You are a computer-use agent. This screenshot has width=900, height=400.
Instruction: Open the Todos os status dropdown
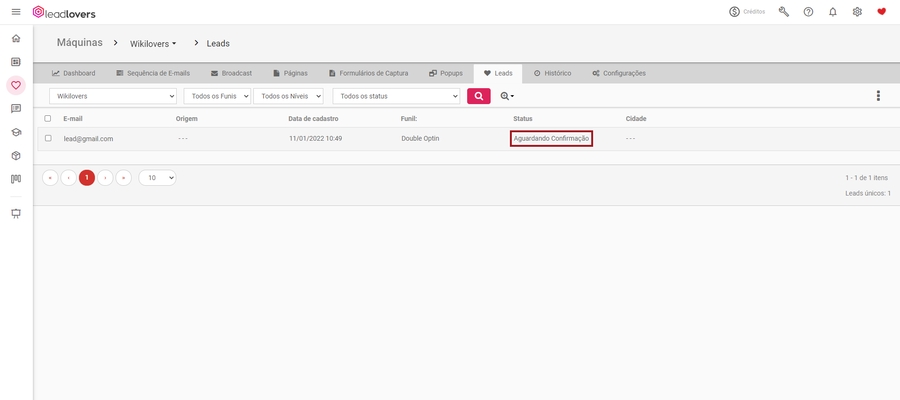pyautogui.click(x=396, y=96)
